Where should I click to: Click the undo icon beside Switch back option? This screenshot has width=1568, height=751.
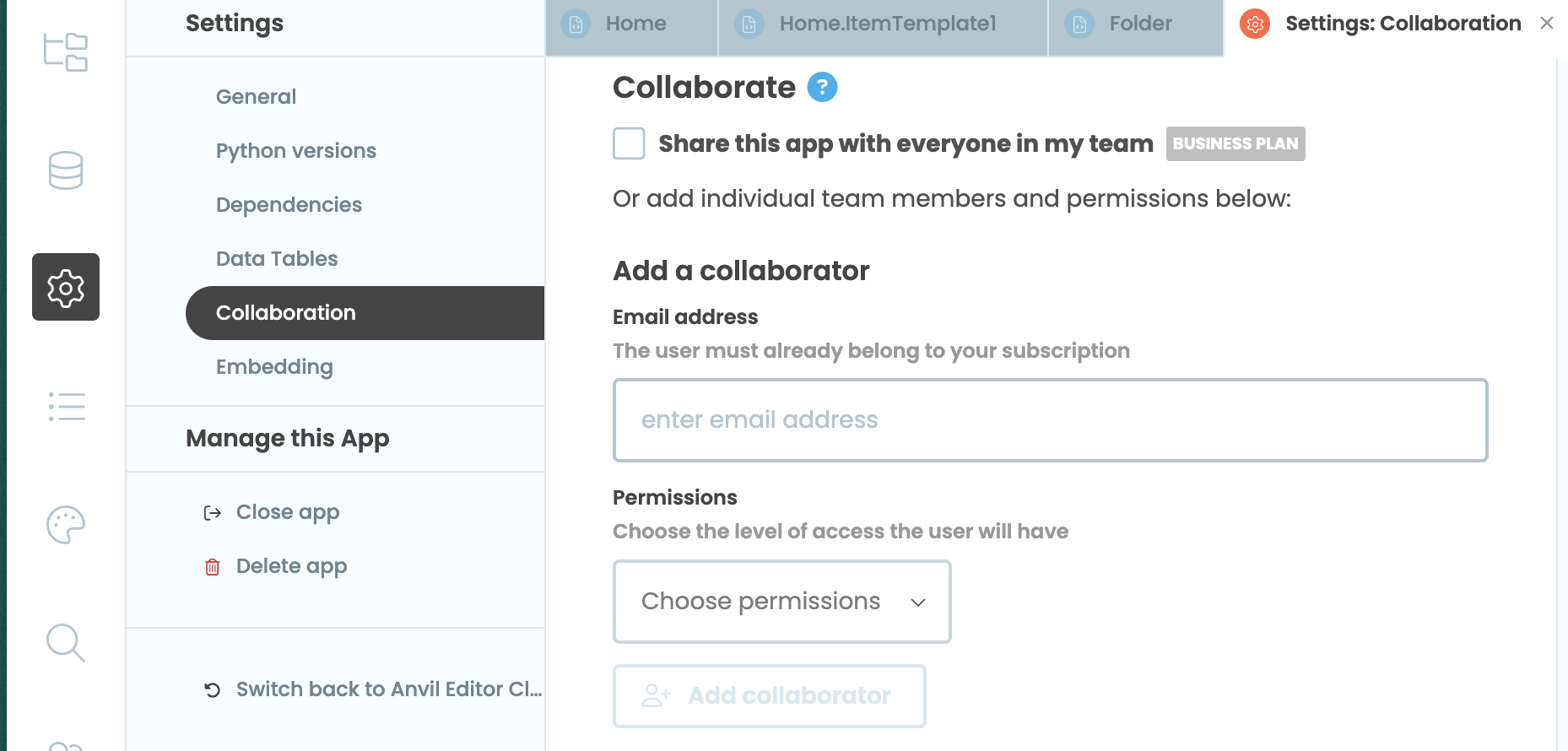tap(212, 689)
